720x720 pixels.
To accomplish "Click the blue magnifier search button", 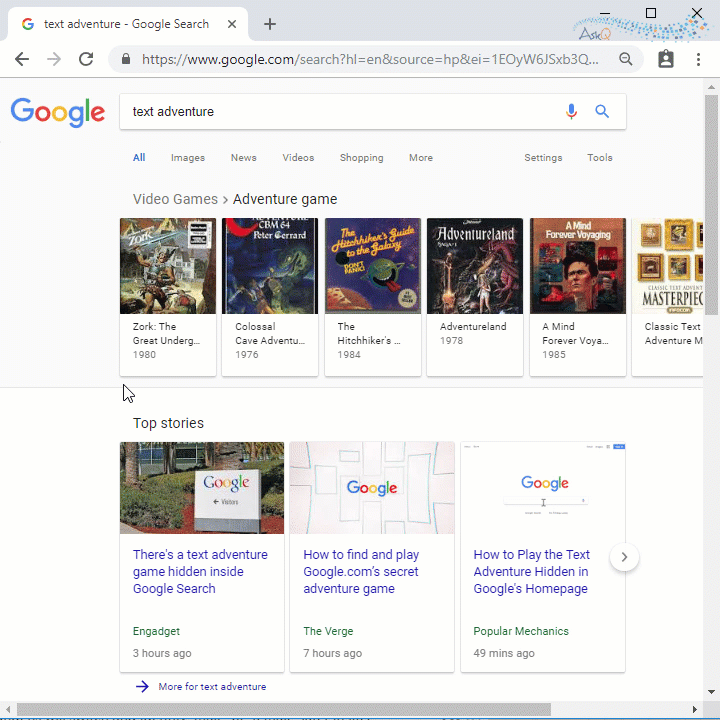I will (x=602, y=112).
